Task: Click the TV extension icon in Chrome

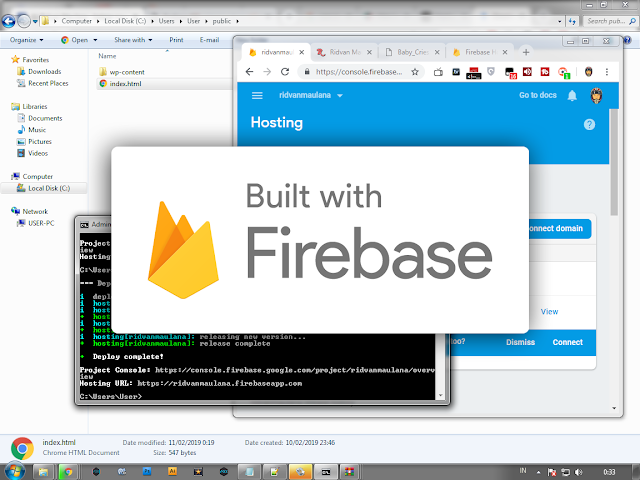Action: coord(438,72)
